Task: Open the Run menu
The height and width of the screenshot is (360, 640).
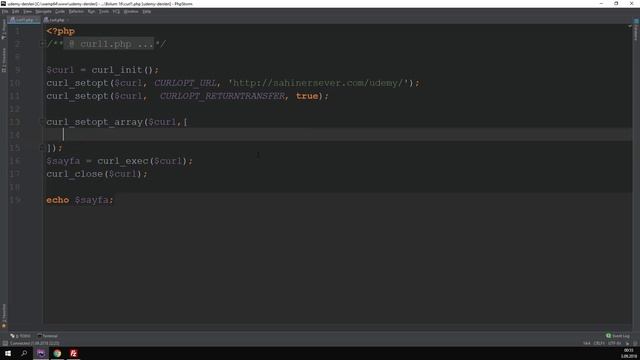Action: coord(91,11)
